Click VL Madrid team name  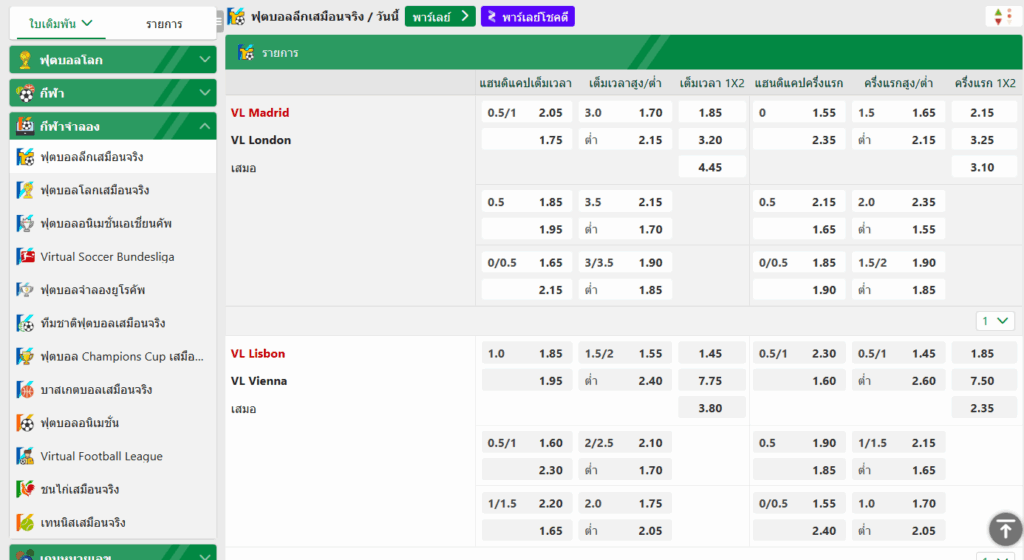(x=260, y=112)
